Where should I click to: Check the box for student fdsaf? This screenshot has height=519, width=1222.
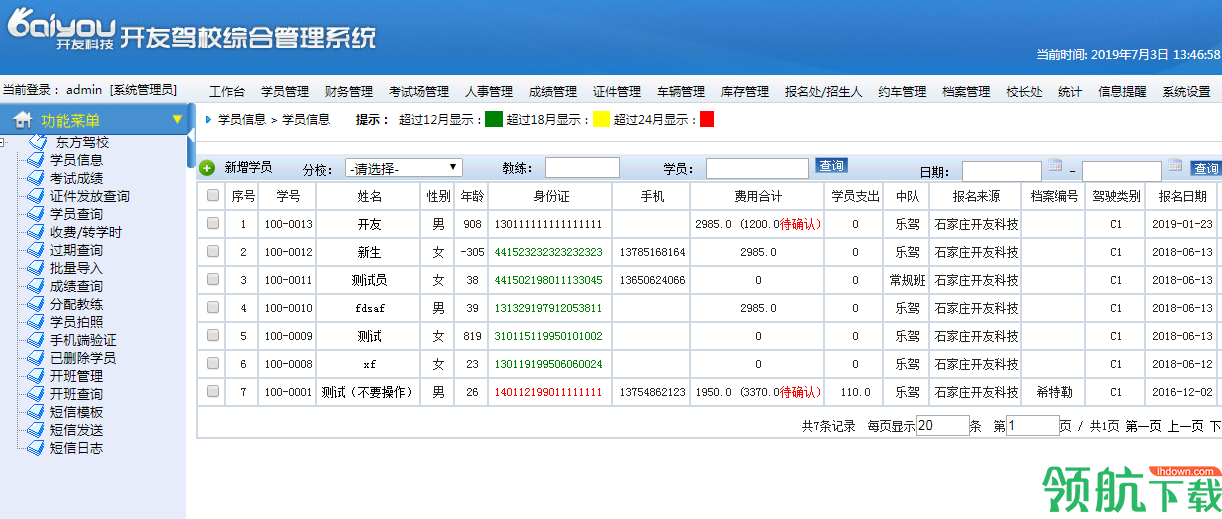(x=212, y=308)
